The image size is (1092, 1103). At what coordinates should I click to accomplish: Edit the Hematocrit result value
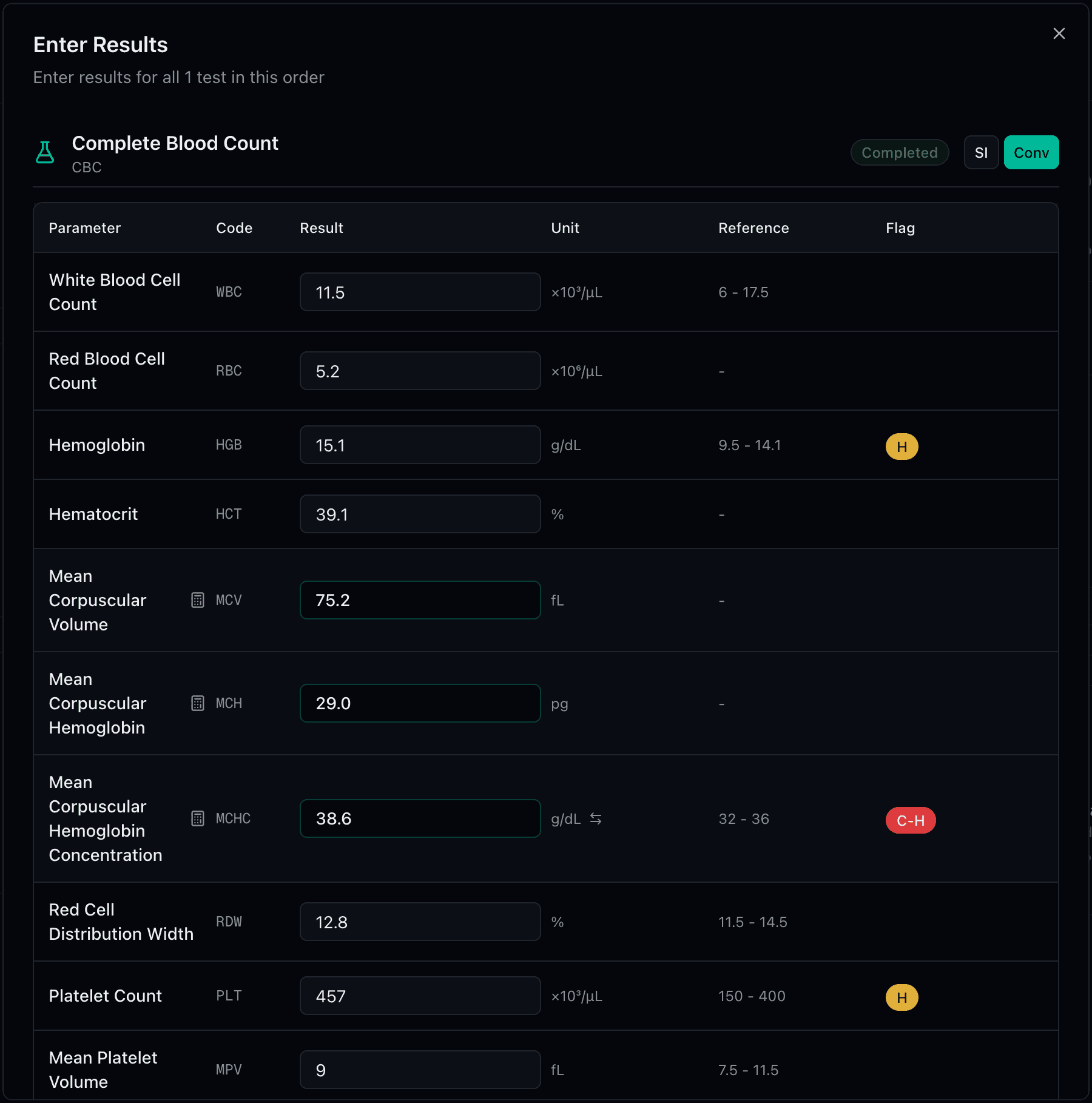coord(420,514)
